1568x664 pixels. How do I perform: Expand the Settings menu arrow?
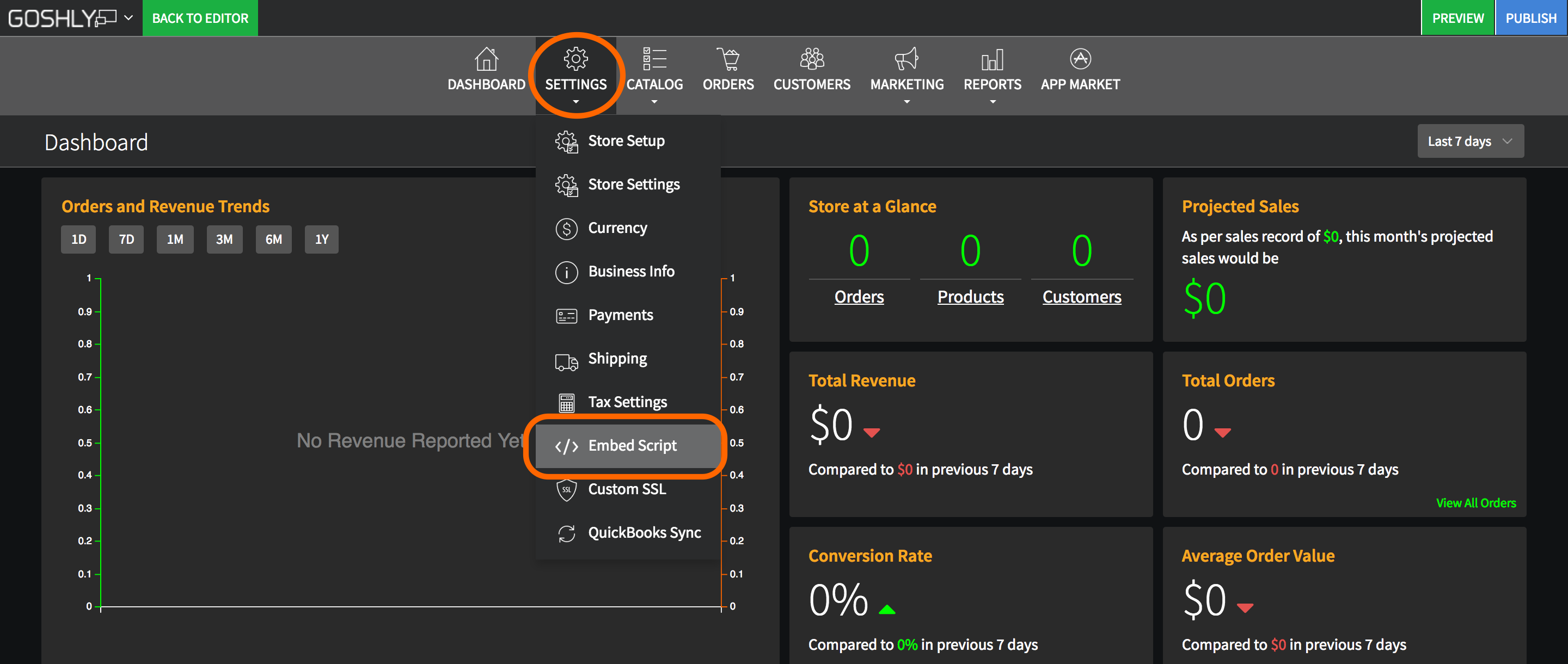coord(575,102)
